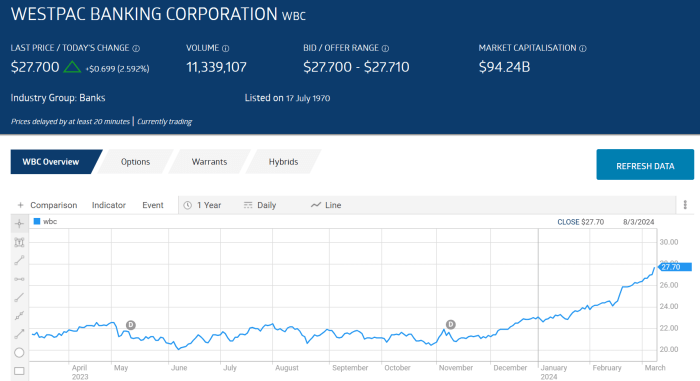Click the +$0.699 (2.592%) change value

coord(117,69)
